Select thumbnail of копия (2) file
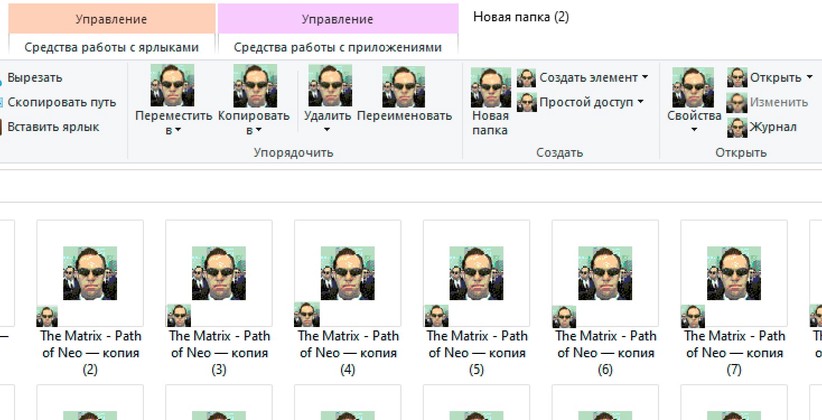The image size is (822, 420). (90, 273)
